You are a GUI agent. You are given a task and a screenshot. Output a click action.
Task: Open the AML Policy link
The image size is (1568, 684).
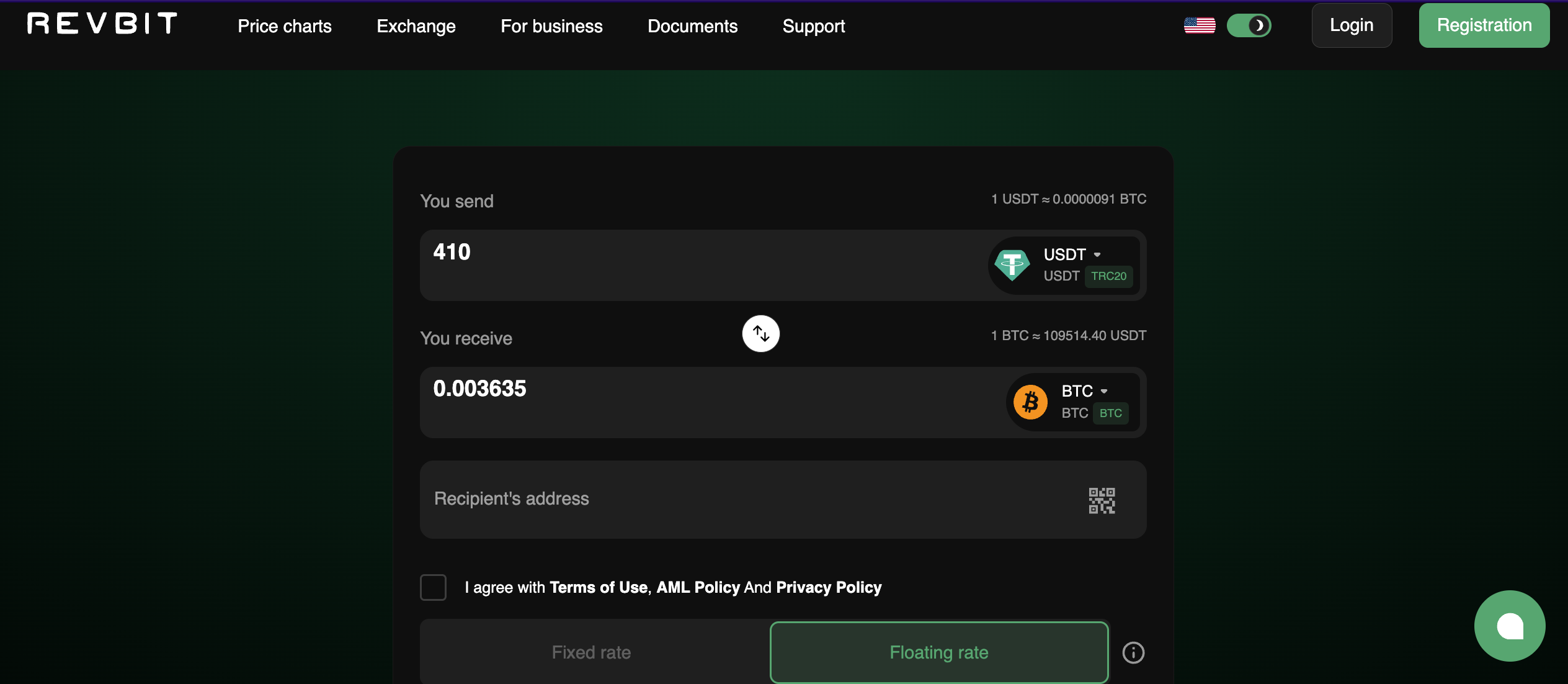[698, 587]
